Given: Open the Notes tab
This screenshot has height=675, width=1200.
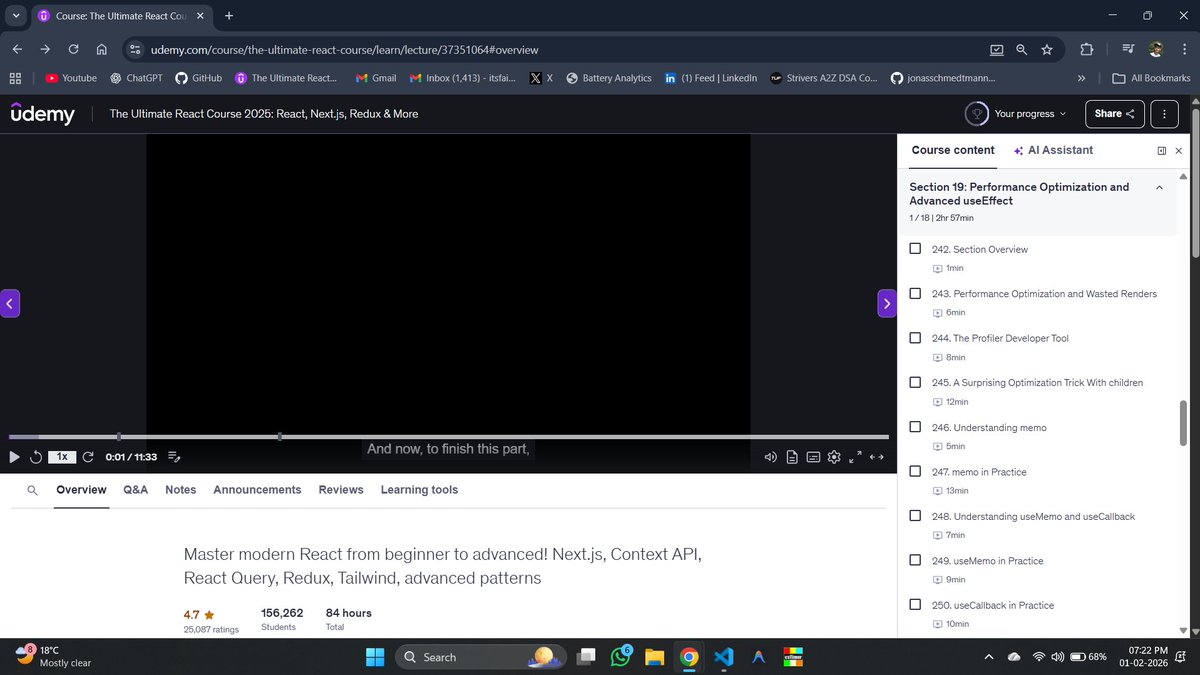Looking at the screenshot, I should pyautogui.click(x=181, y=490).
